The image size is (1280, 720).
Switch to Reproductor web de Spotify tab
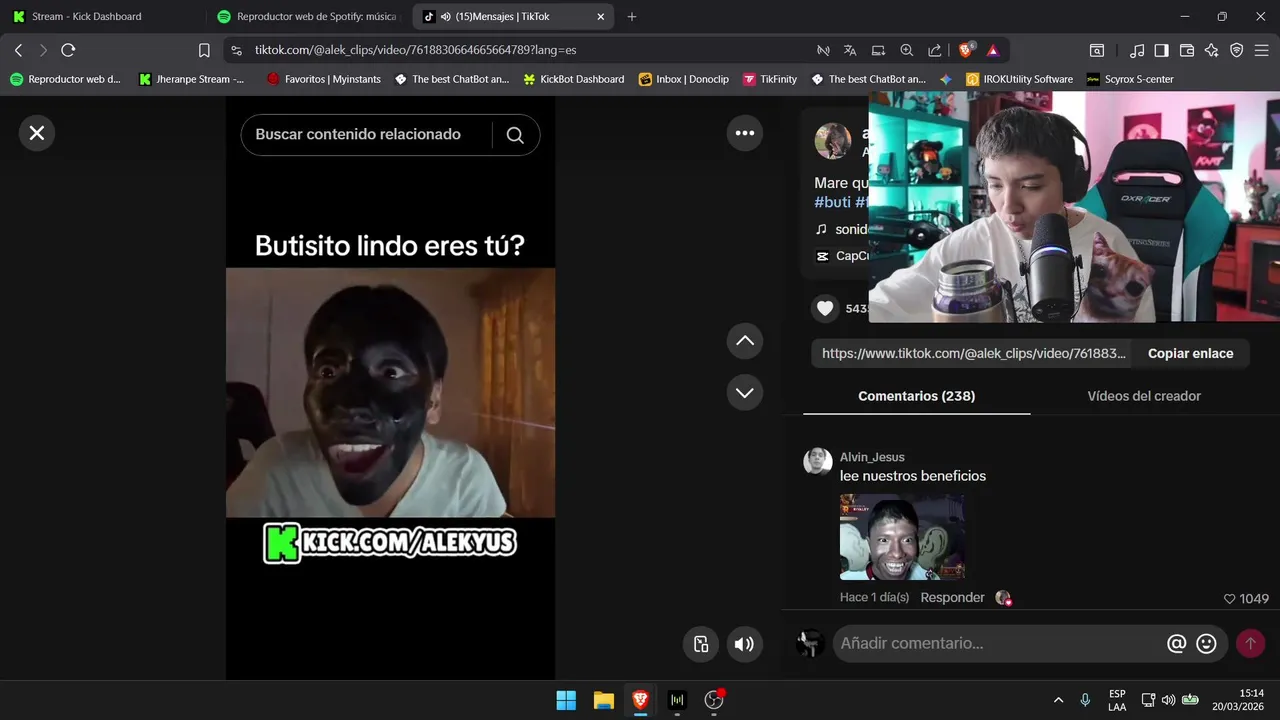308,17
